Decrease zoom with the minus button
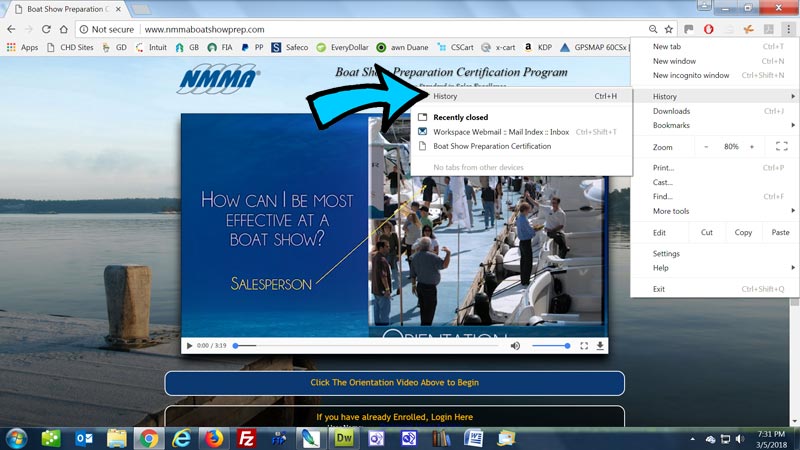 click(706, 146)
